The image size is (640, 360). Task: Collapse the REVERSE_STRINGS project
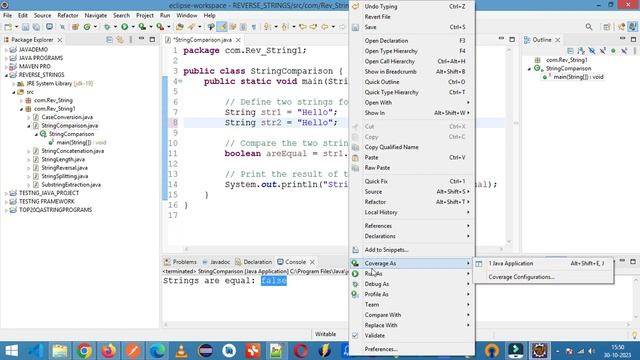(6, 75)
